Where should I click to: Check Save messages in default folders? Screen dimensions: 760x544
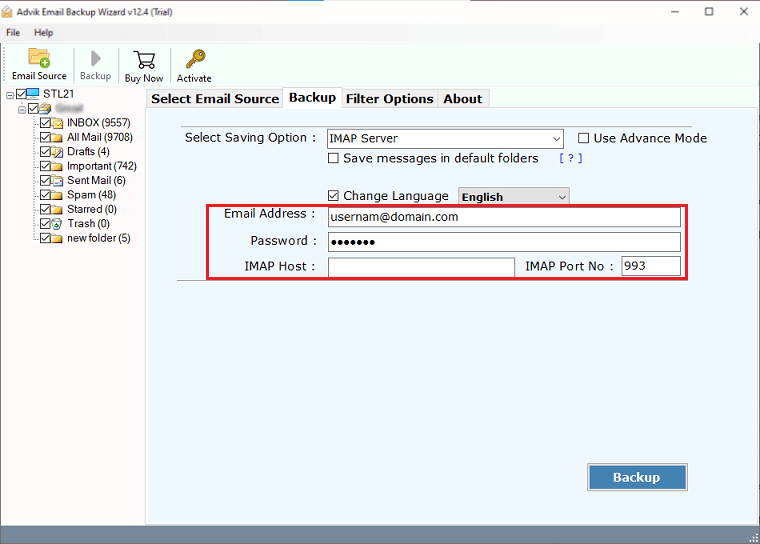333,159
